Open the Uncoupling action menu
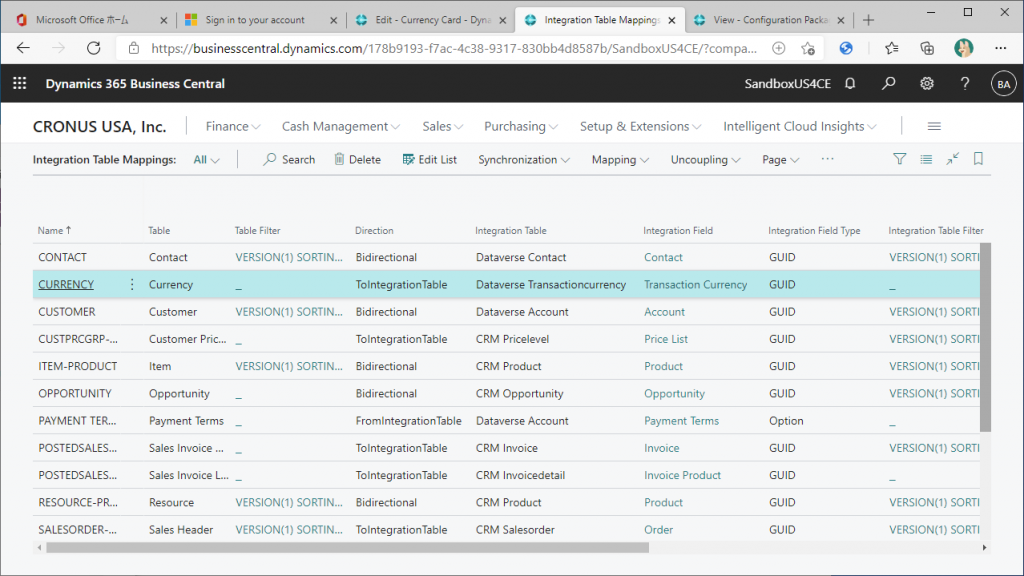Viewport: 1024px width, 576px height. pyautogui.click(x=705, y=159)
